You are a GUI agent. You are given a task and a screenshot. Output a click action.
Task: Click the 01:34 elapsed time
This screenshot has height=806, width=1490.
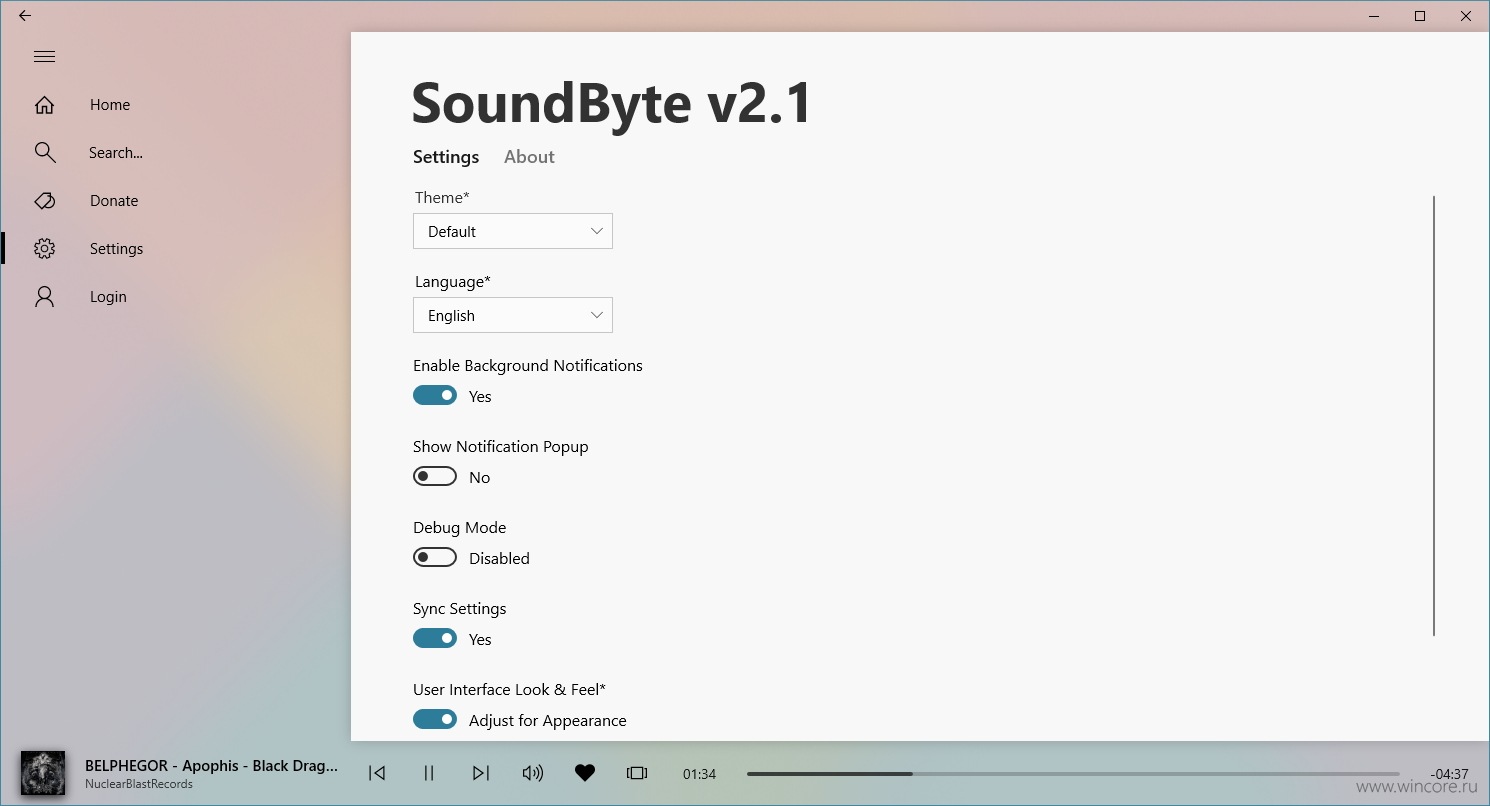(x=699, y=774)
